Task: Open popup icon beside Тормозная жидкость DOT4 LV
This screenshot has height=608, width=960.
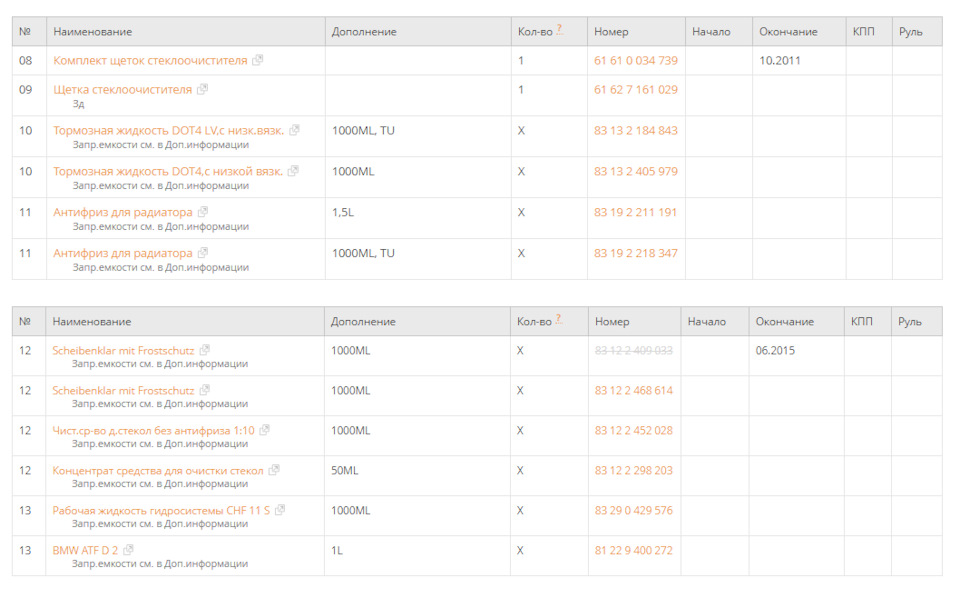Action: [x=295, y=130]
